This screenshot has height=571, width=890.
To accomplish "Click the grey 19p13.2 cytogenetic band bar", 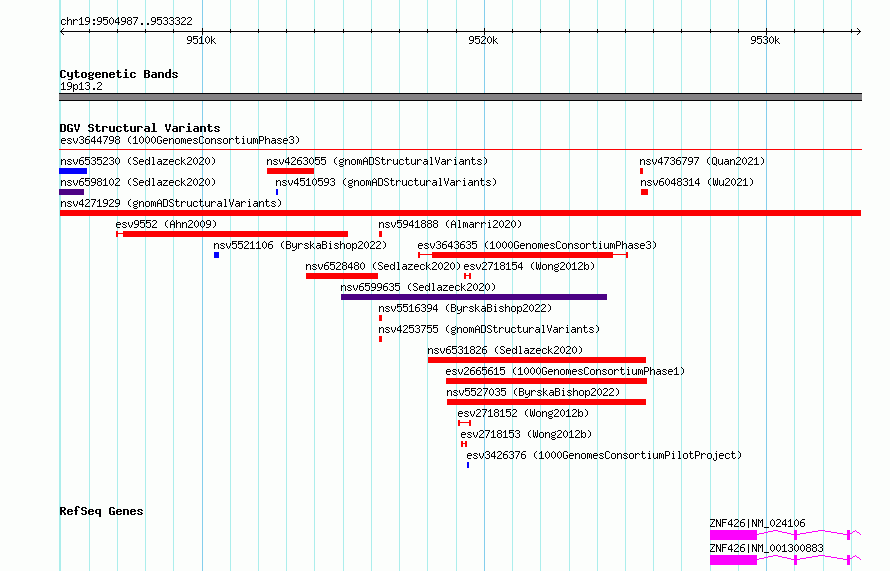I will (460, 97).
